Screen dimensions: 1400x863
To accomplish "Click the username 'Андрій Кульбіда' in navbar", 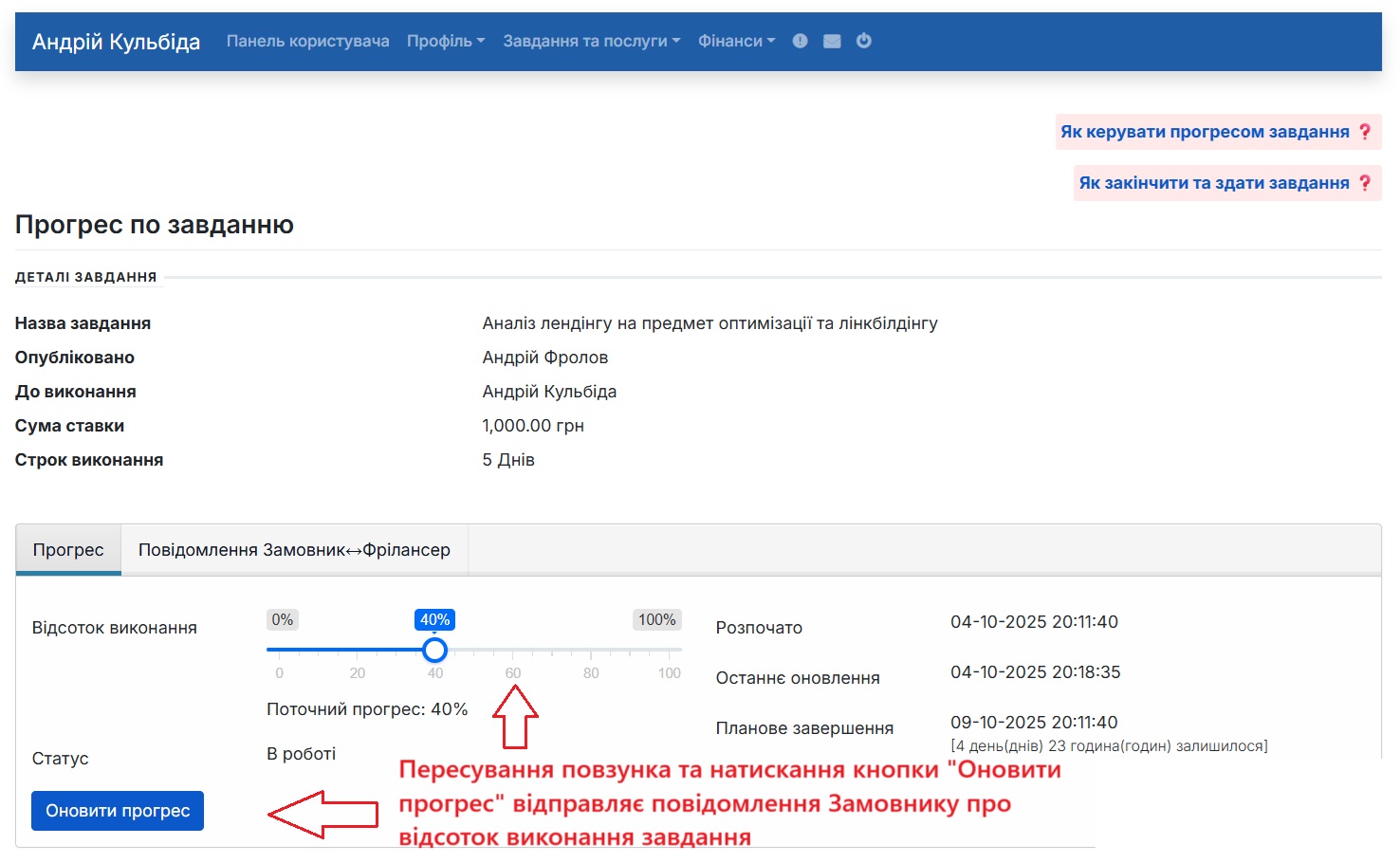I will point(115,41).
